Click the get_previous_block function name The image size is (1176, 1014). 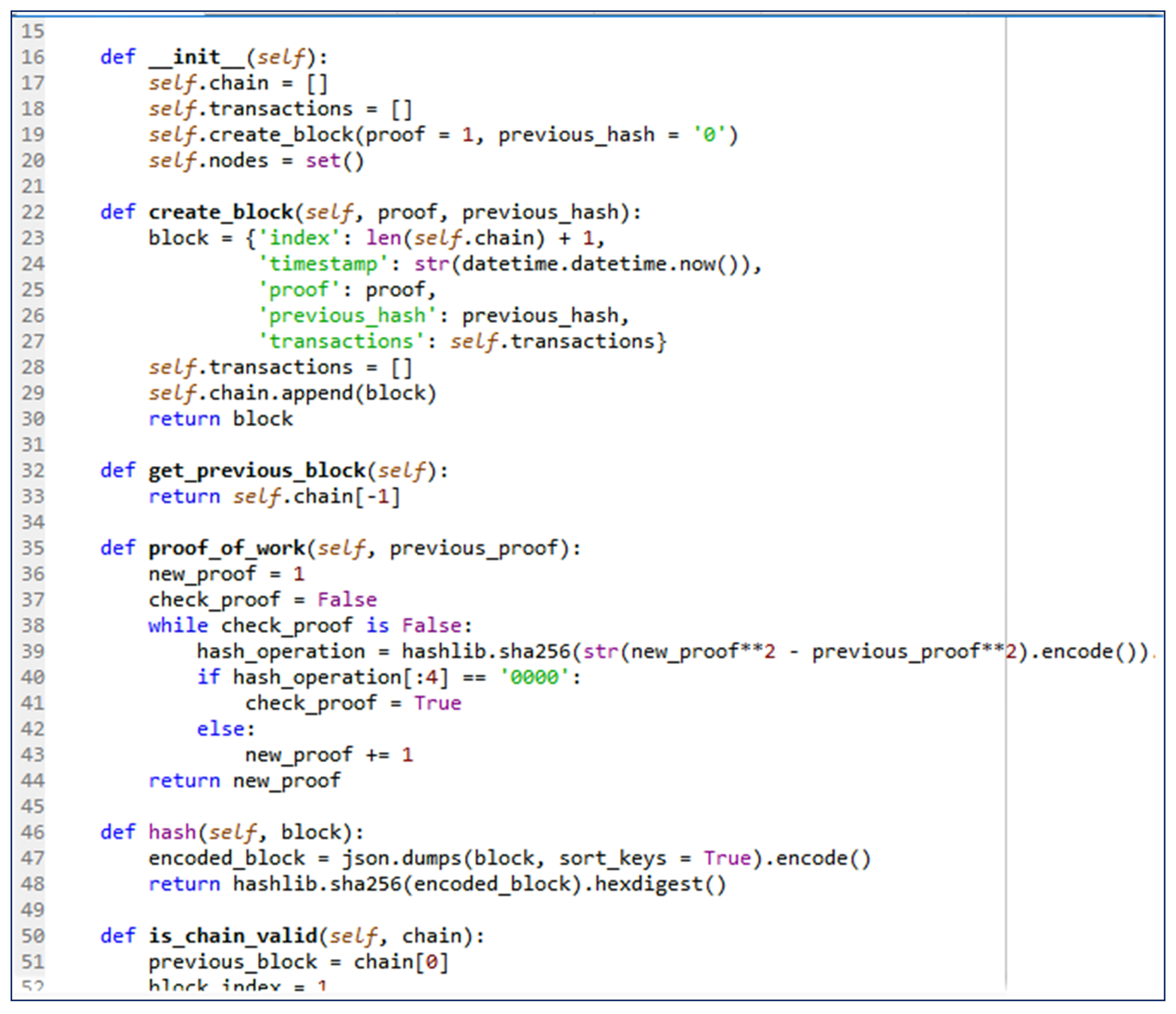pyautogui.click(x=257, y=471)
